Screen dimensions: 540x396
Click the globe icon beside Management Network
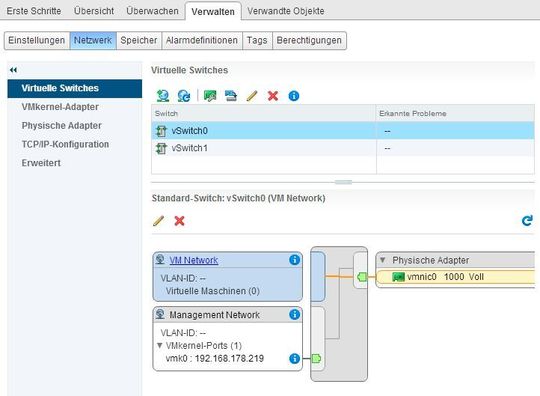[160, 314]
